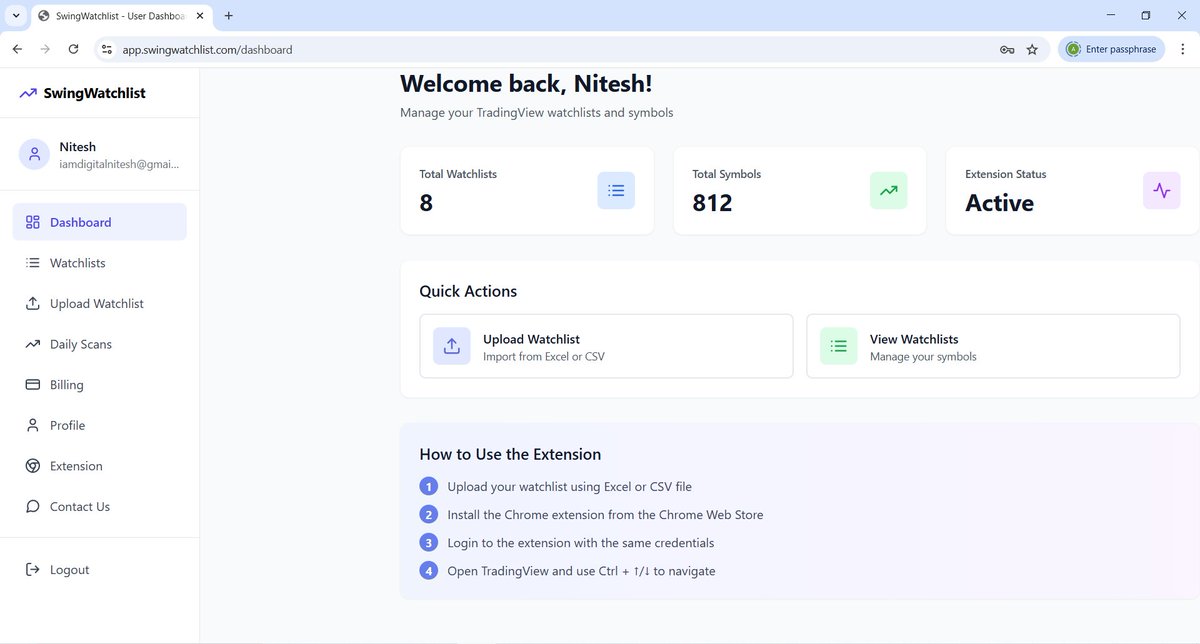Click the purple pulse icon in Extension Status card
1200x644 pixels.
[1161, 190]
